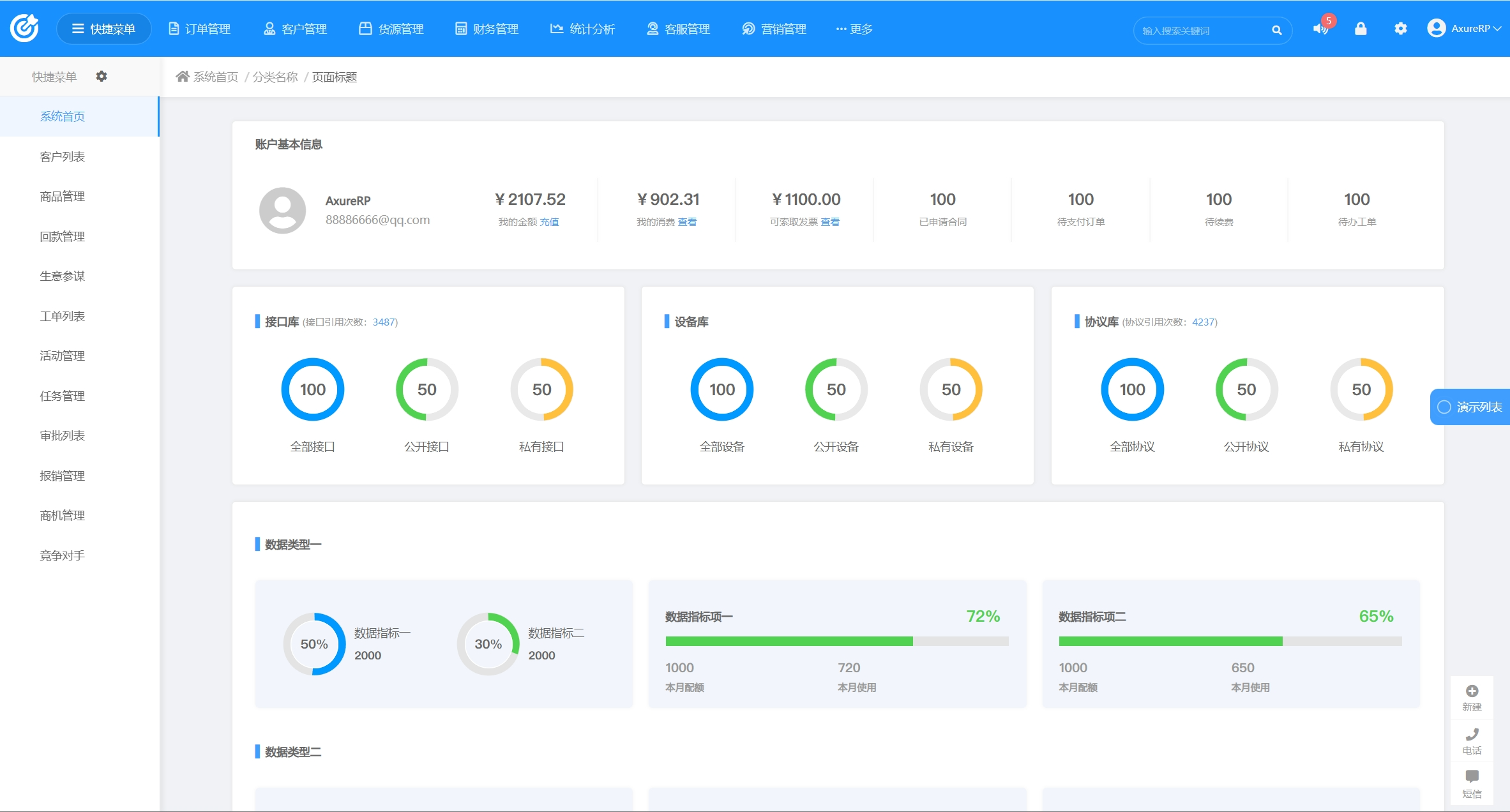Click the 短信 message icon button
The width and height of the screenshot is (1510, 812).
coord(1472,784)
